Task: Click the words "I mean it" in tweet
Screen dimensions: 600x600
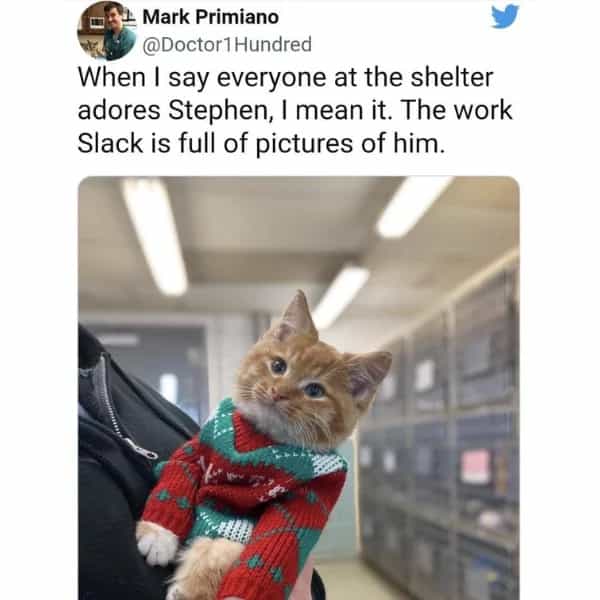Action: point(337,111)
